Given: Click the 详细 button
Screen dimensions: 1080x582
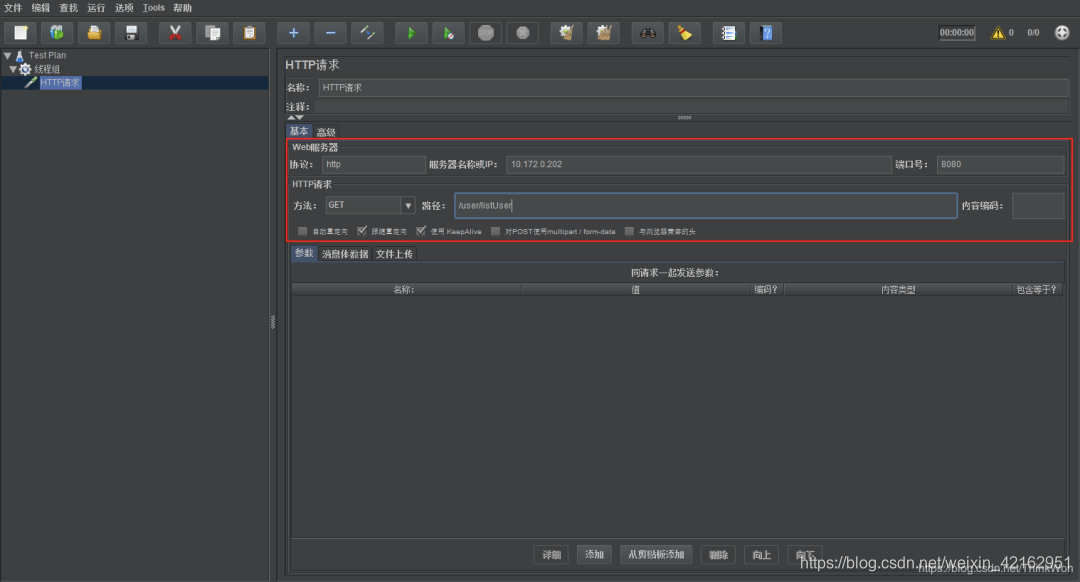Looking at the screenshot, I should 551,554.
